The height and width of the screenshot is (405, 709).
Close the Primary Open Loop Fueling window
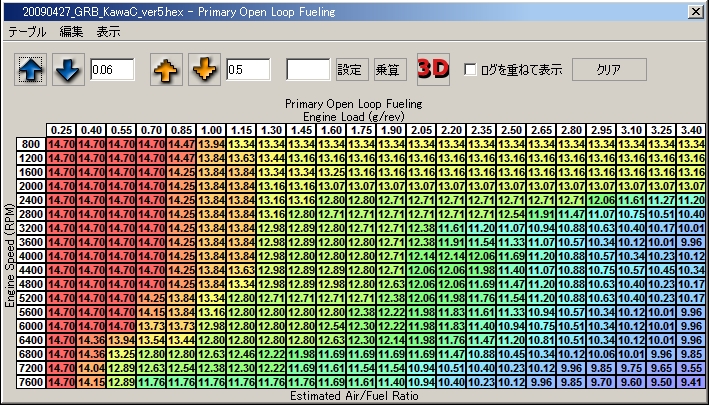coord(695,10)
